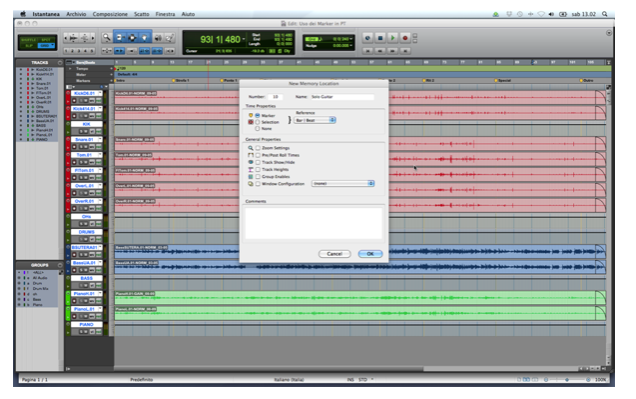This screenshot has width=636, height=399.
Task: Click the transport Stop button
Action: [x=380, y=38]
